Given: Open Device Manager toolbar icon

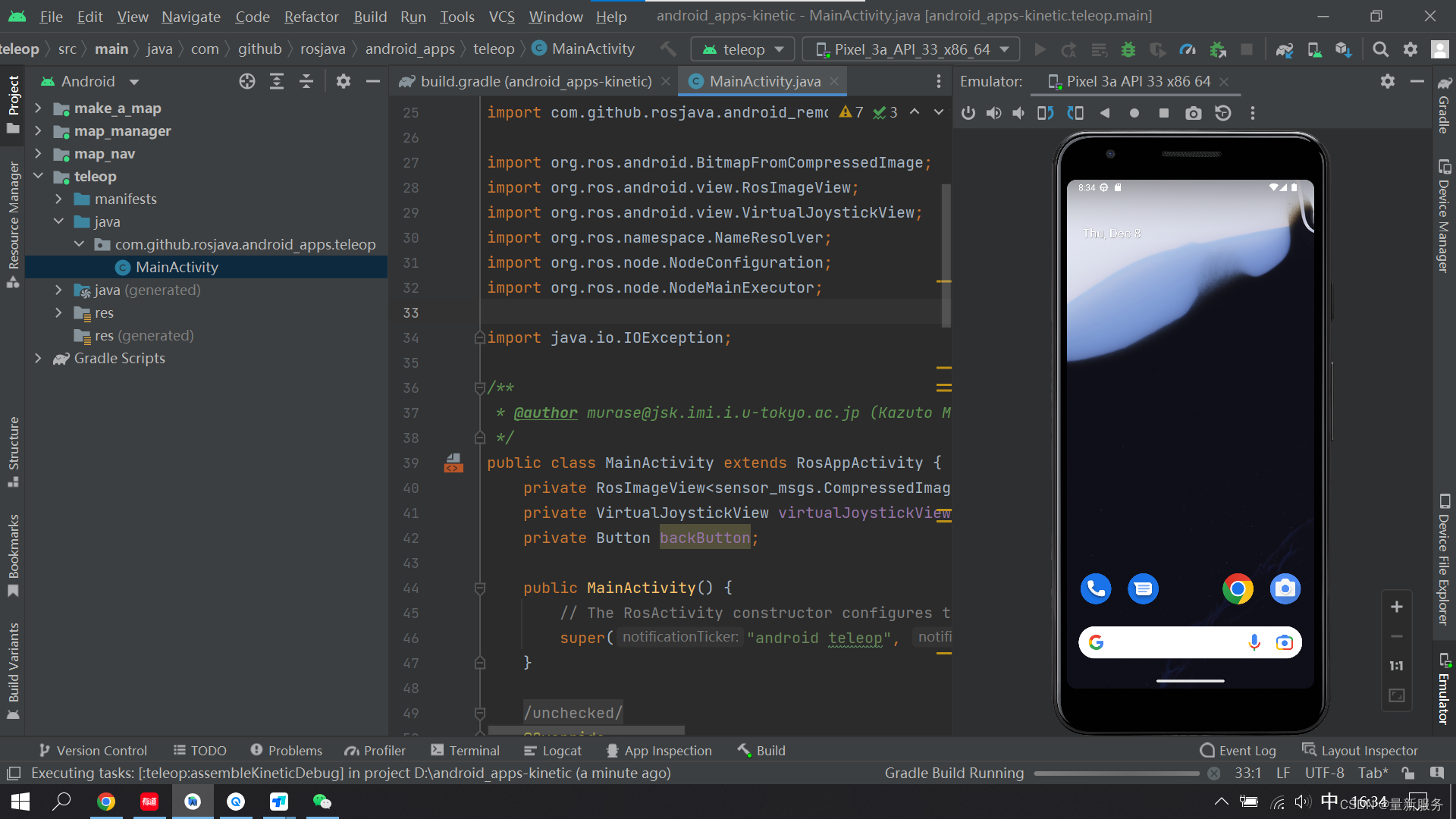Looking at the screenshot, I should (1314, 49).
